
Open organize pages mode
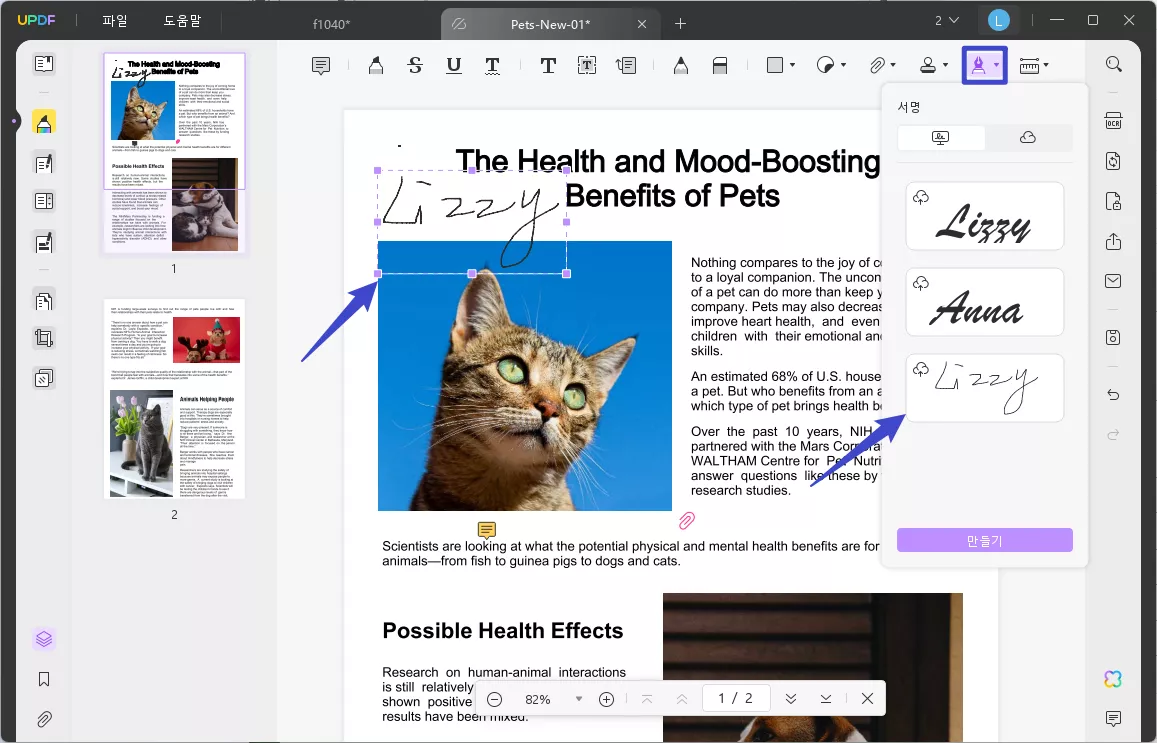pos(44,300)
